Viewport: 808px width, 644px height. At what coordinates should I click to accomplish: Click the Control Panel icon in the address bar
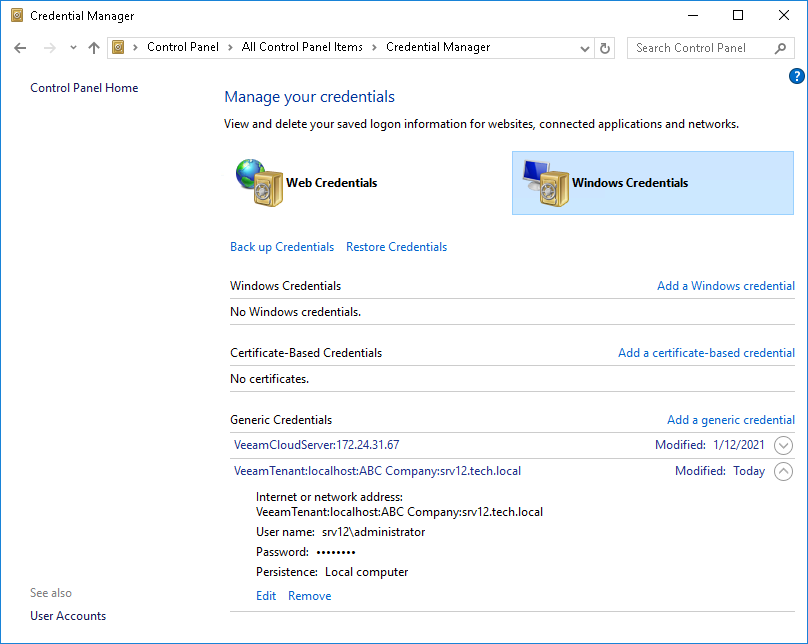pyautogui.click(x=119, y=47)
